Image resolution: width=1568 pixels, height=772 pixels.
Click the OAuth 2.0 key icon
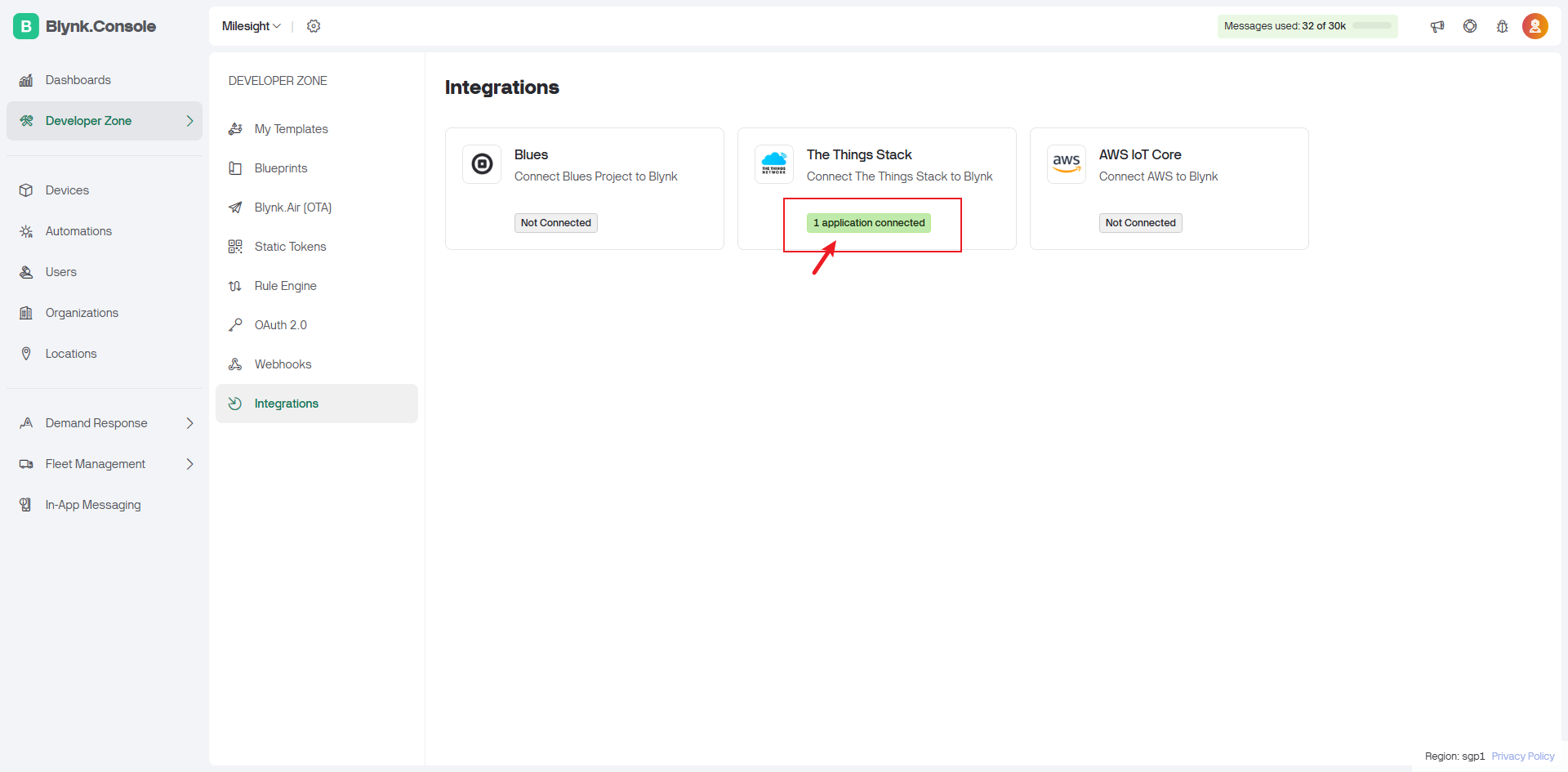point(235,325)
